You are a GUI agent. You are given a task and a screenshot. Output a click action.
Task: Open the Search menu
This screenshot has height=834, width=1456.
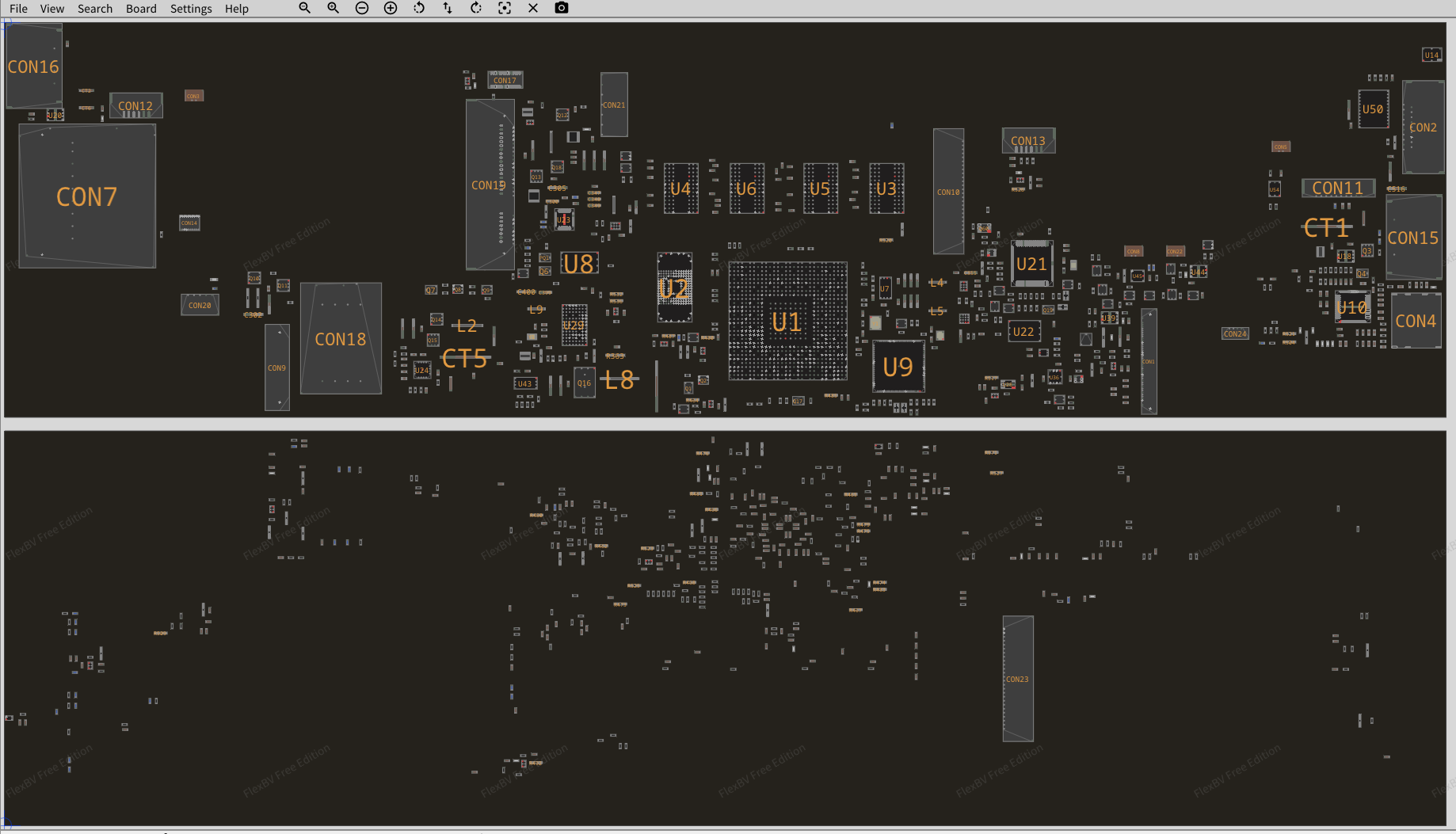click(x=95, y=9)
